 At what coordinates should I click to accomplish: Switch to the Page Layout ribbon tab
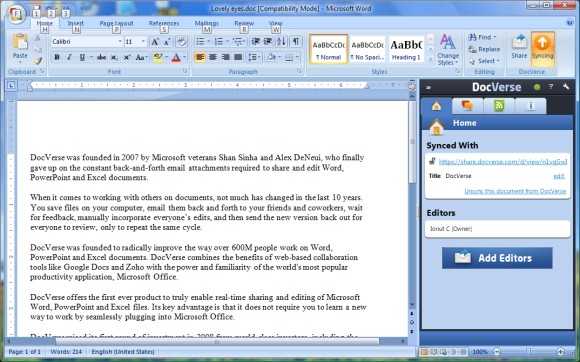click(x=116, y=23)
